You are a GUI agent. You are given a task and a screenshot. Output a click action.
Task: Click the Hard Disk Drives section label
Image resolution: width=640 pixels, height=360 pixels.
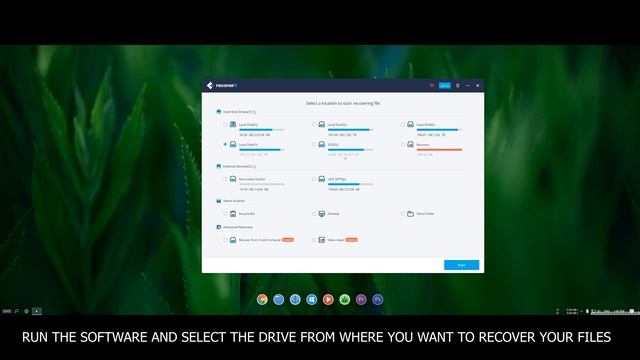pos(240,111)
